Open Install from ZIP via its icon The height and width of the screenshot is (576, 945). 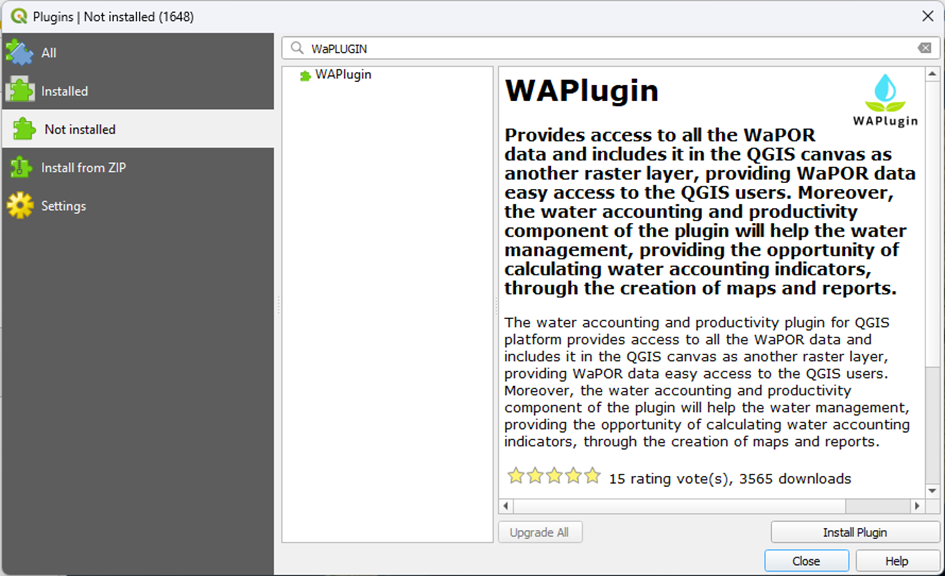point(20,167)
